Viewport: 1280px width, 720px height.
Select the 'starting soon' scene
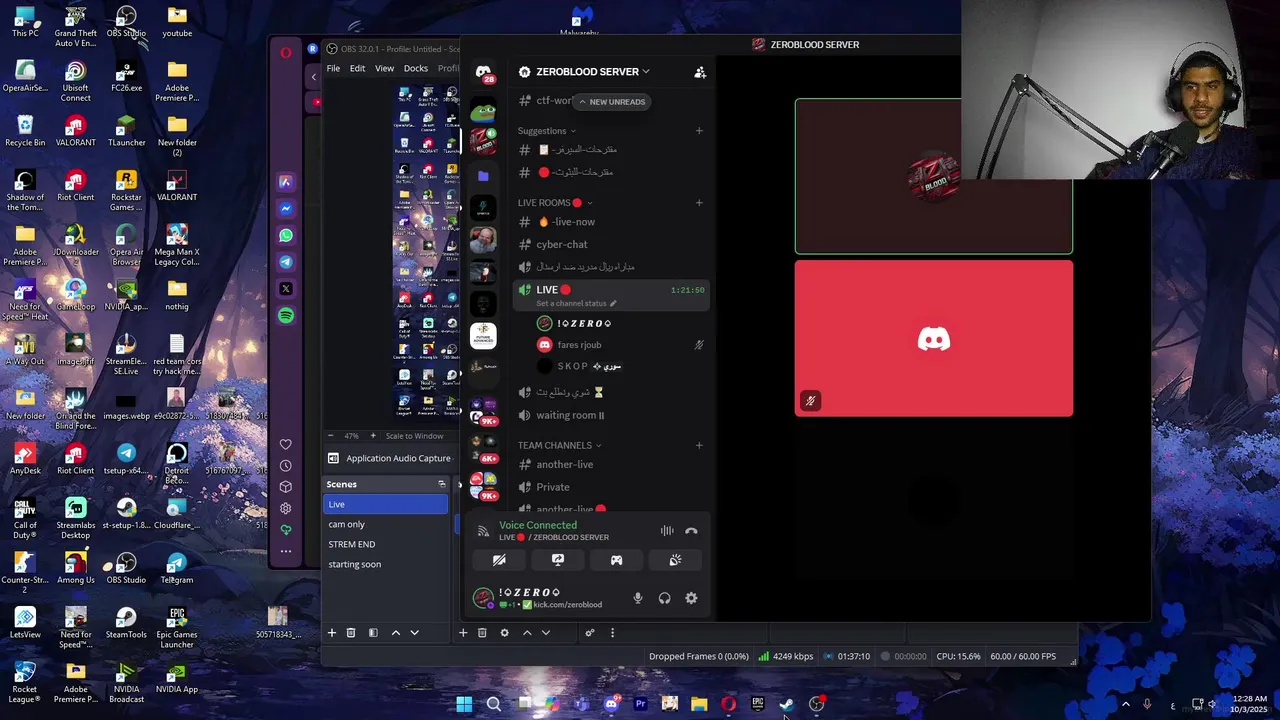(386, 564)
